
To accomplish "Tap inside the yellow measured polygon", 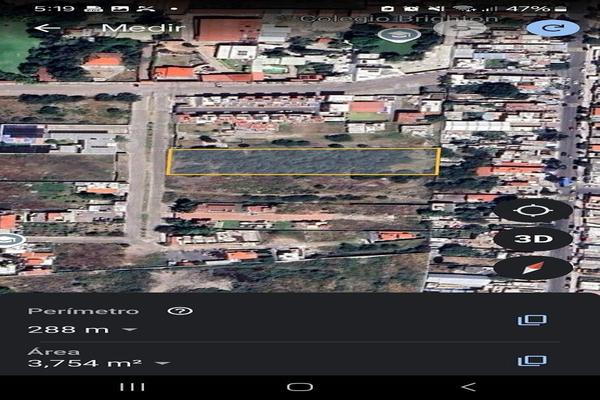I will 303,162.
